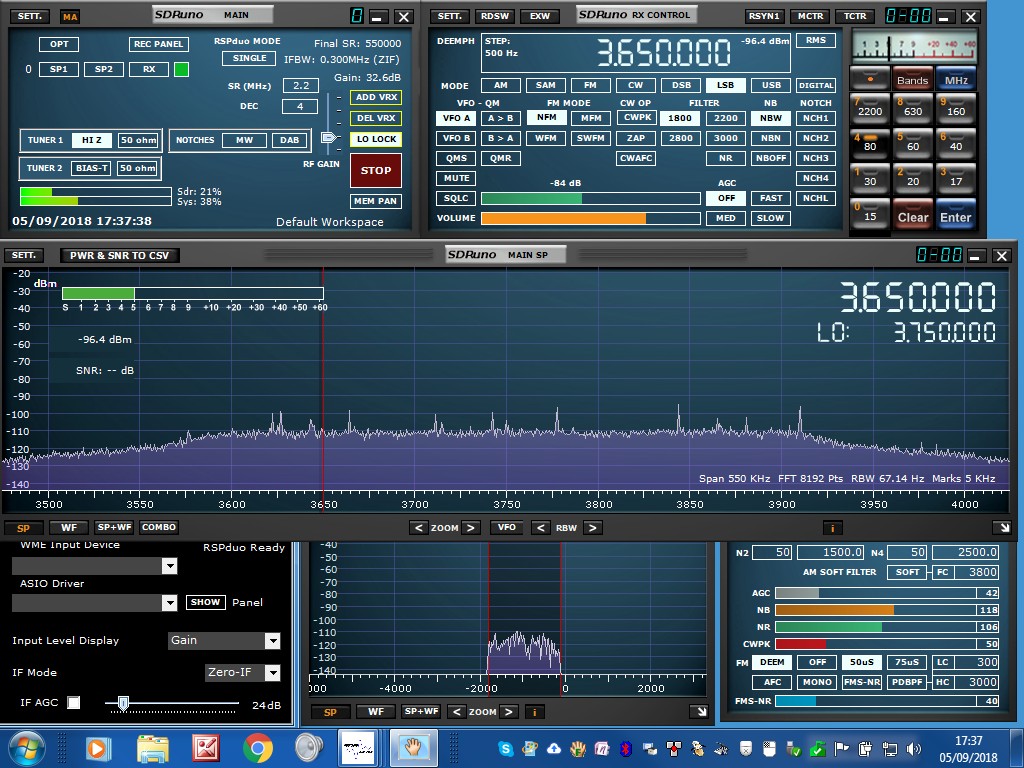The width and height of the screenshot is (1024, 768).
Task: Increase RBW in Main SP
Action: click(592, 528)
